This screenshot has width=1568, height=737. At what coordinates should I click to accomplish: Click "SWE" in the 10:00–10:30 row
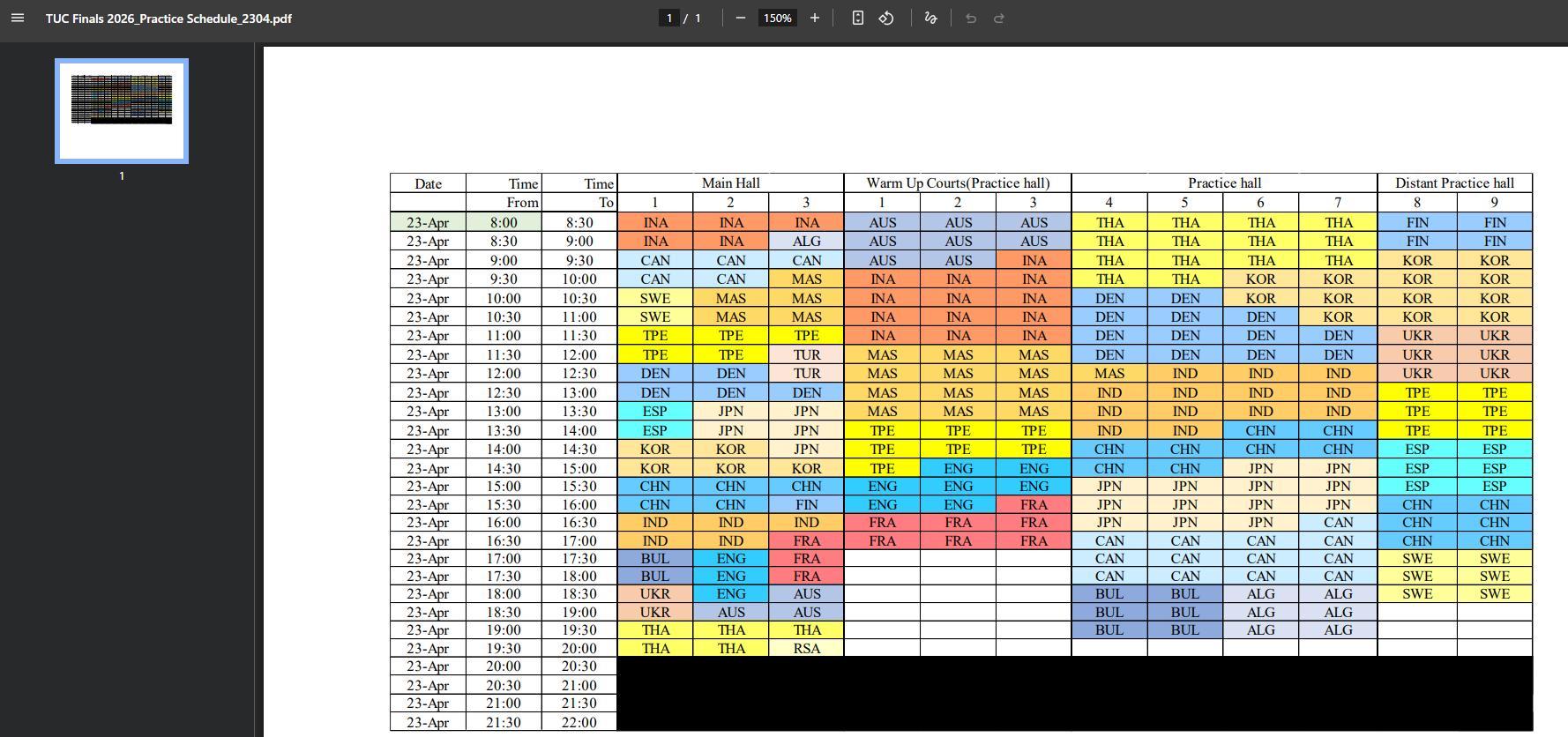[655, 298]
